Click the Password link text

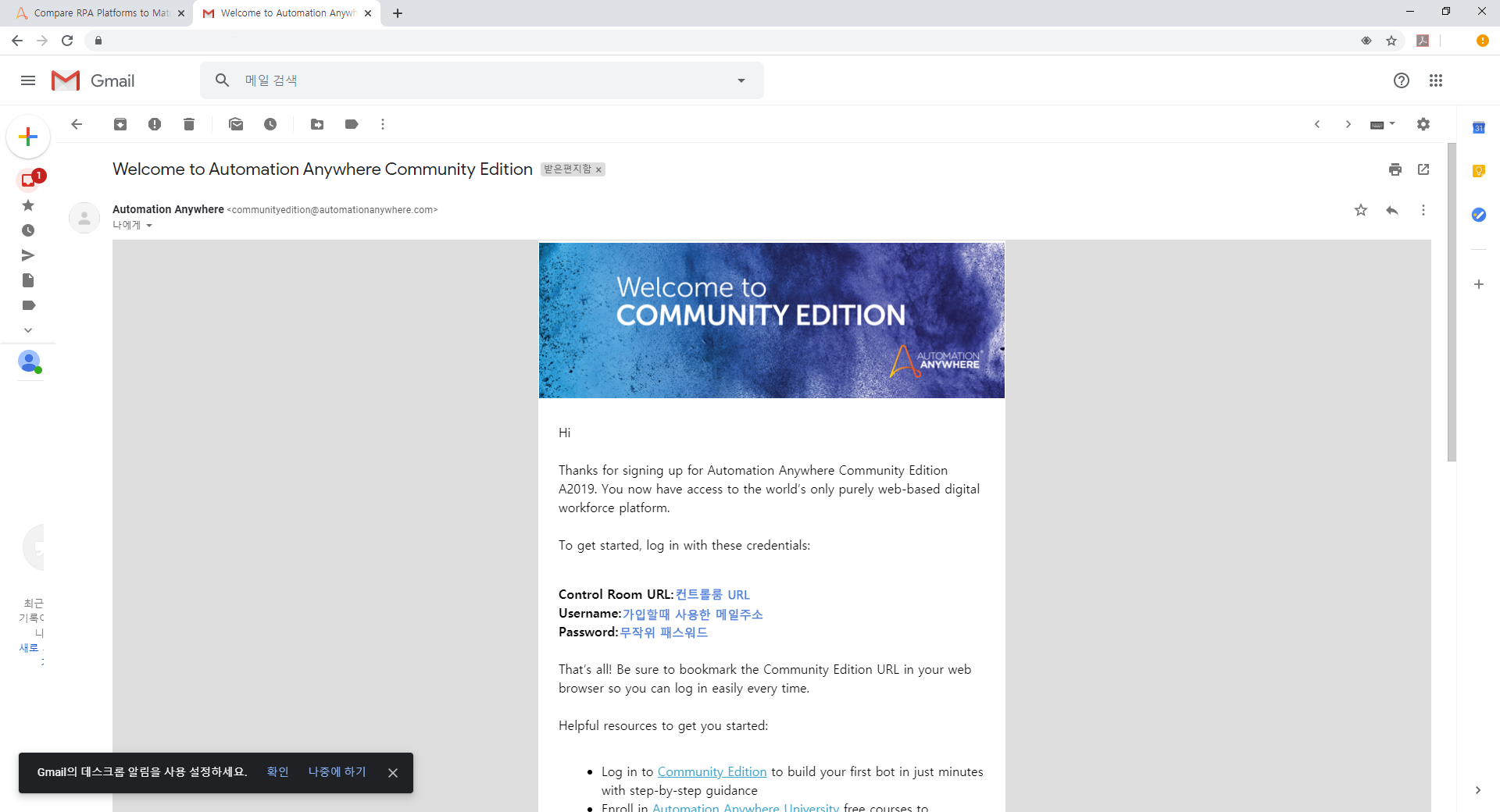pyautogui.click(x=664, y=632)
